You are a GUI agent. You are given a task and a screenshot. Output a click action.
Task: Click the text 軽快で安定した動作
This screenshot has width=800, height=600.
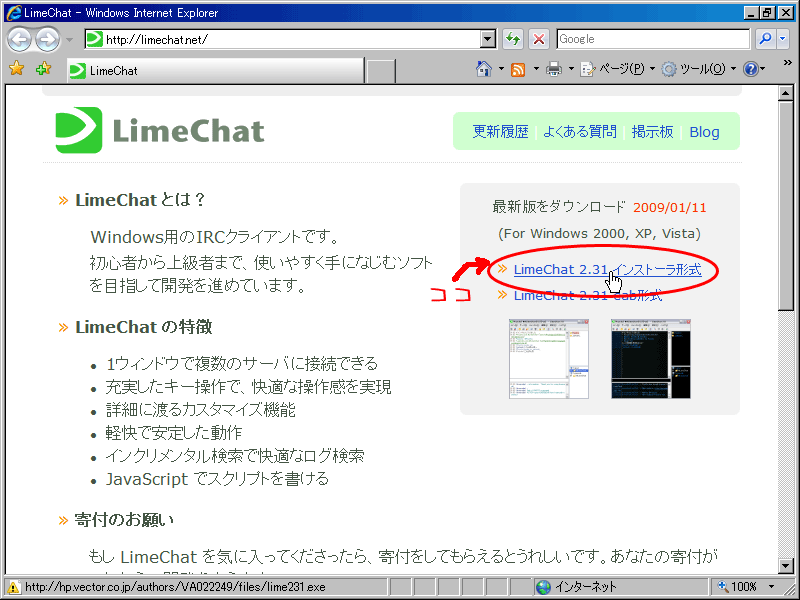point(173,433)
